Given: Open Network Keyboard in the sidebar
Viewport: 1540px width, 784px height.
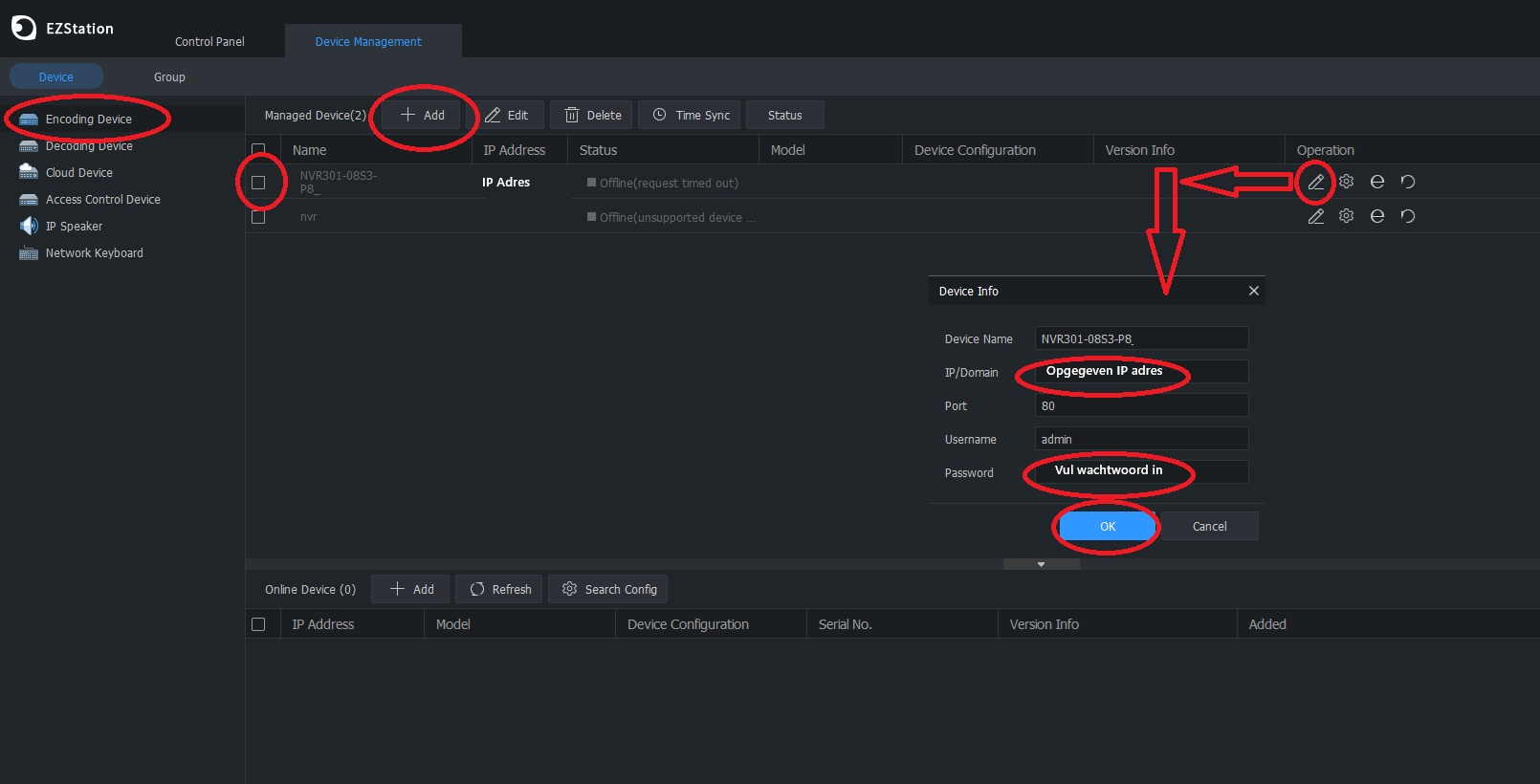Looking at the screenshot, I should point(94,253).
